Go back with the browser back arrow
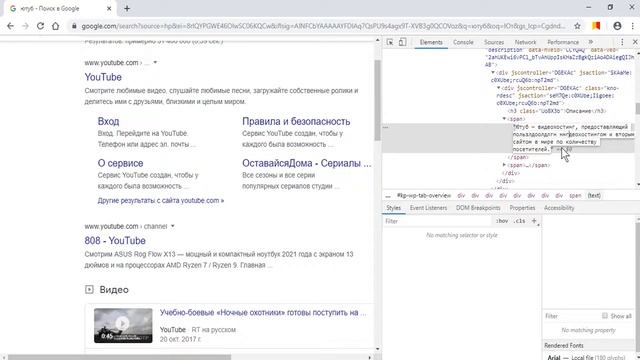This screenshot has width=640, height=360. point(10,26)
